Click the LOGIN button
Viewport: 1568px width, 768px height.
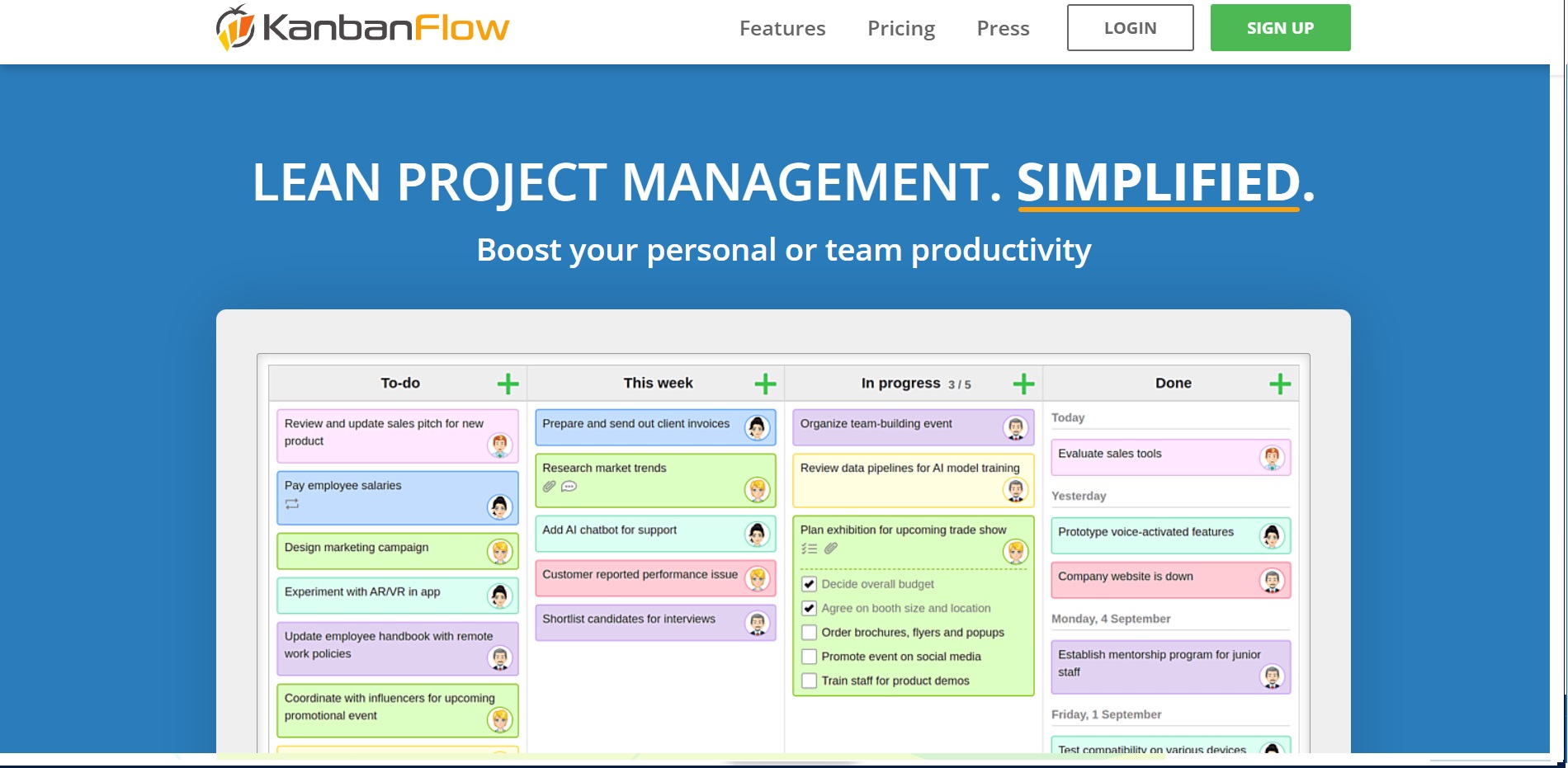click(x=1129, y=27)
